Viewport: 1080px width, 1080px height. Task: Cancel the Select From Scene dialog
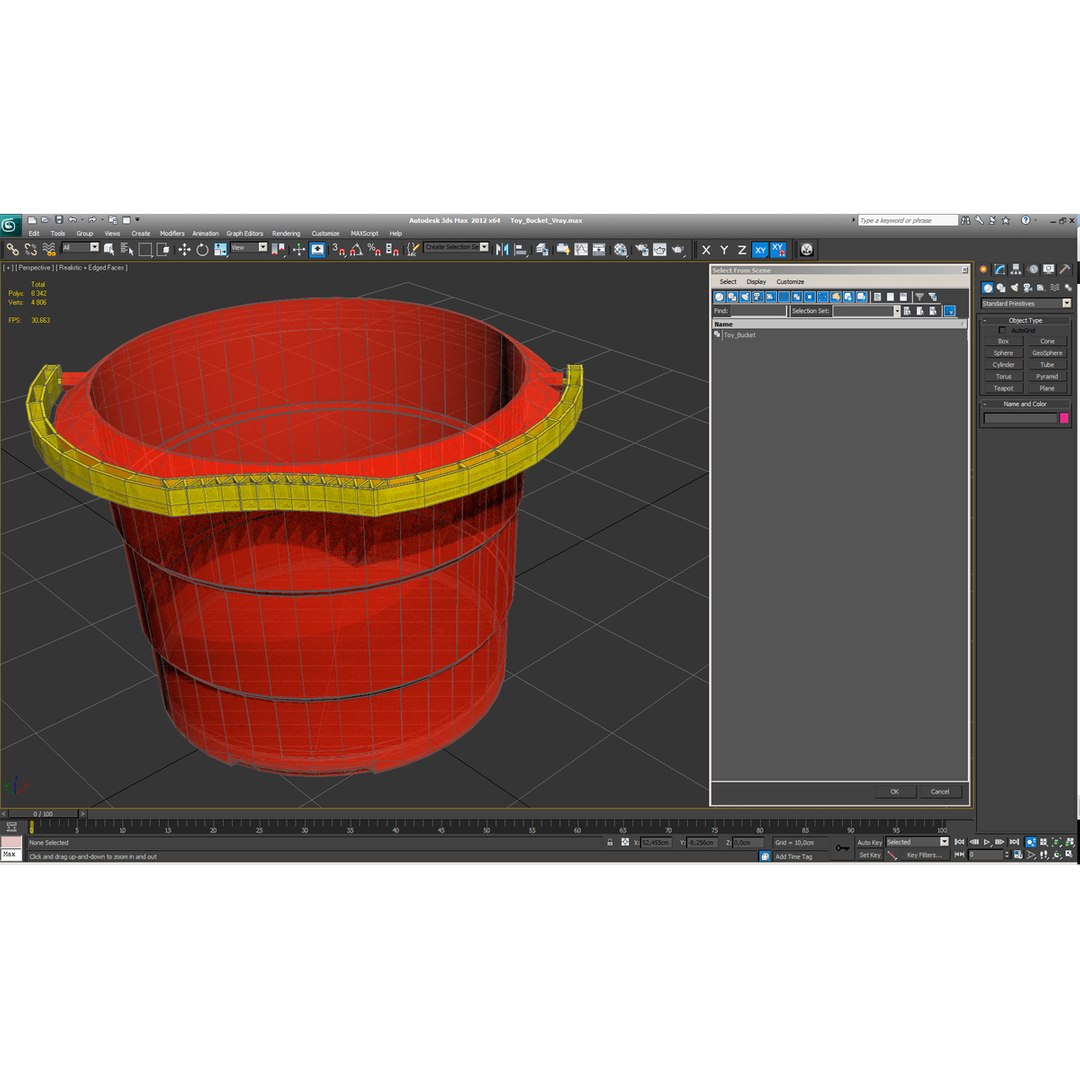940,791
